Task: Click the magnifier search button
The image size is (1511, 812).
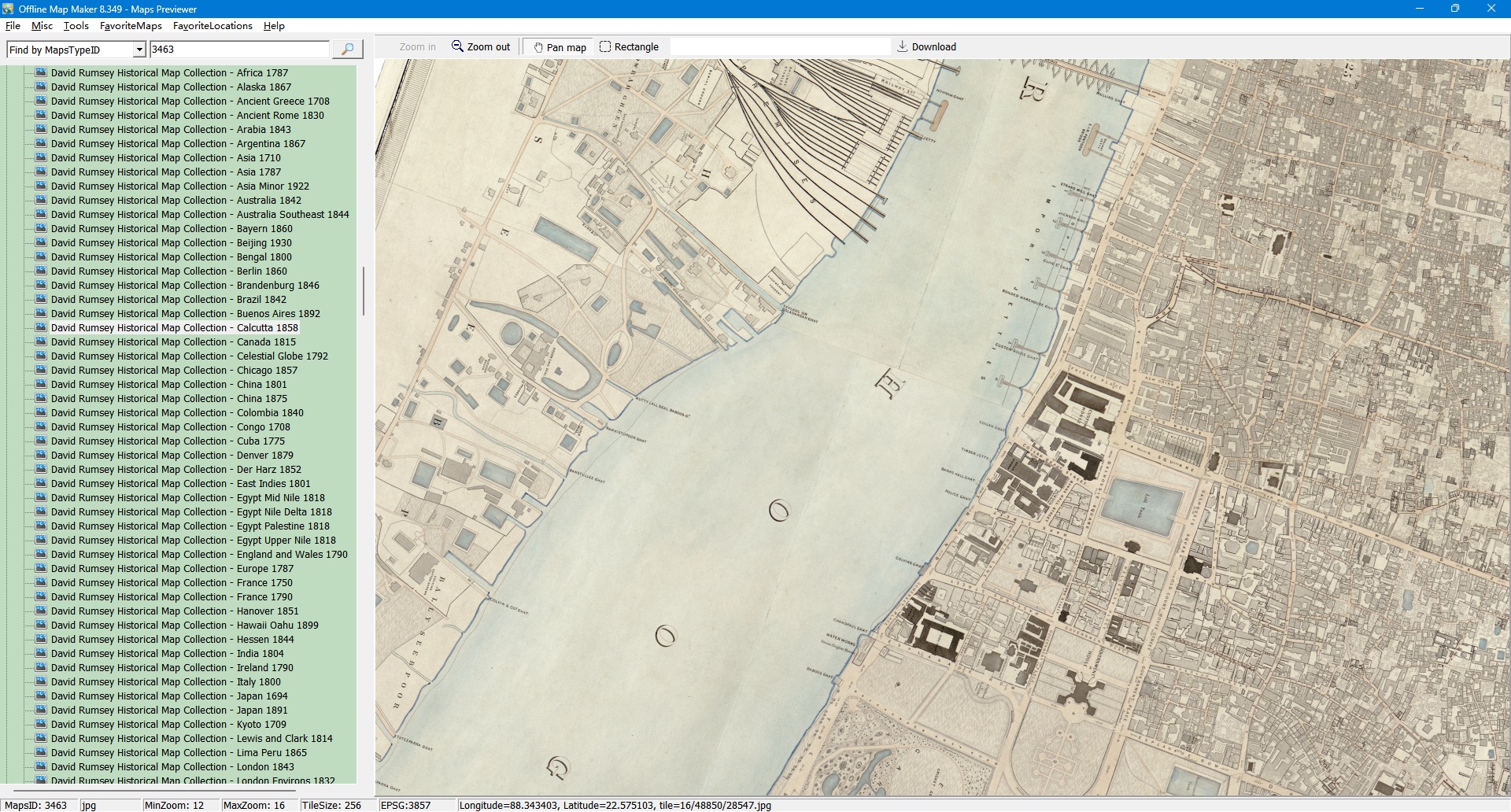Action: 347,50
